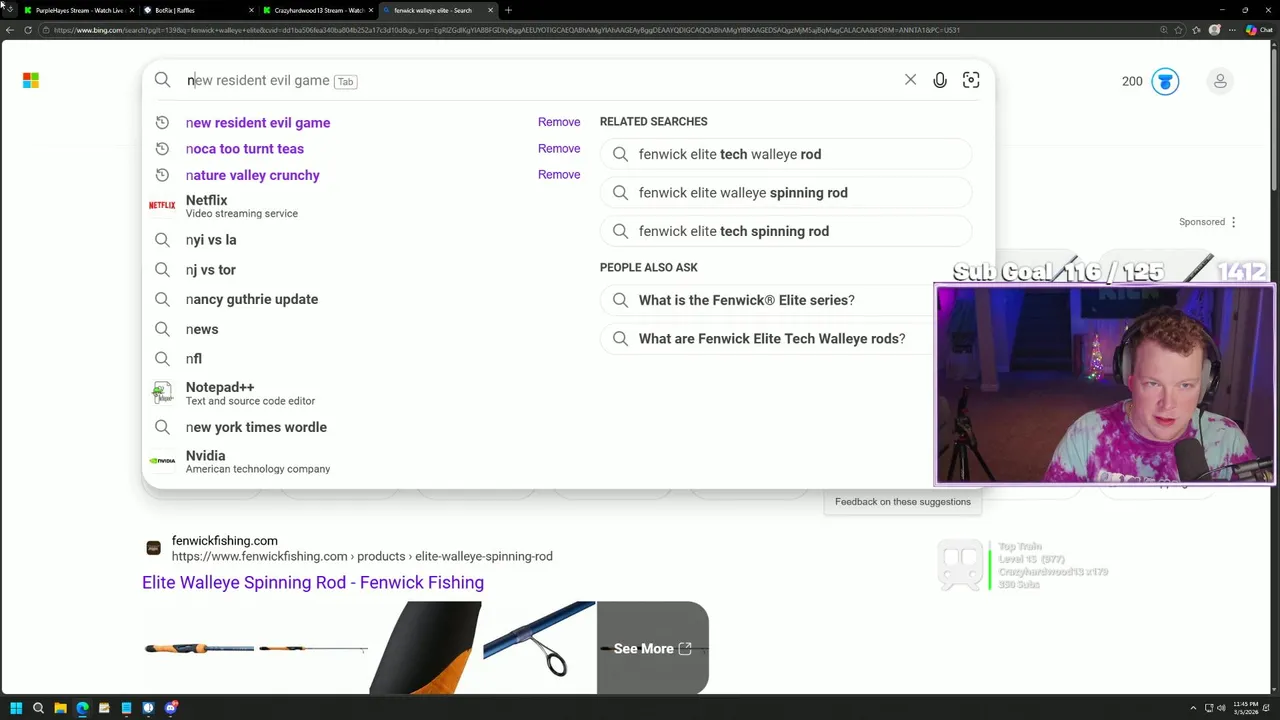Open Copilot Chat in browser toolbar

1258,30
